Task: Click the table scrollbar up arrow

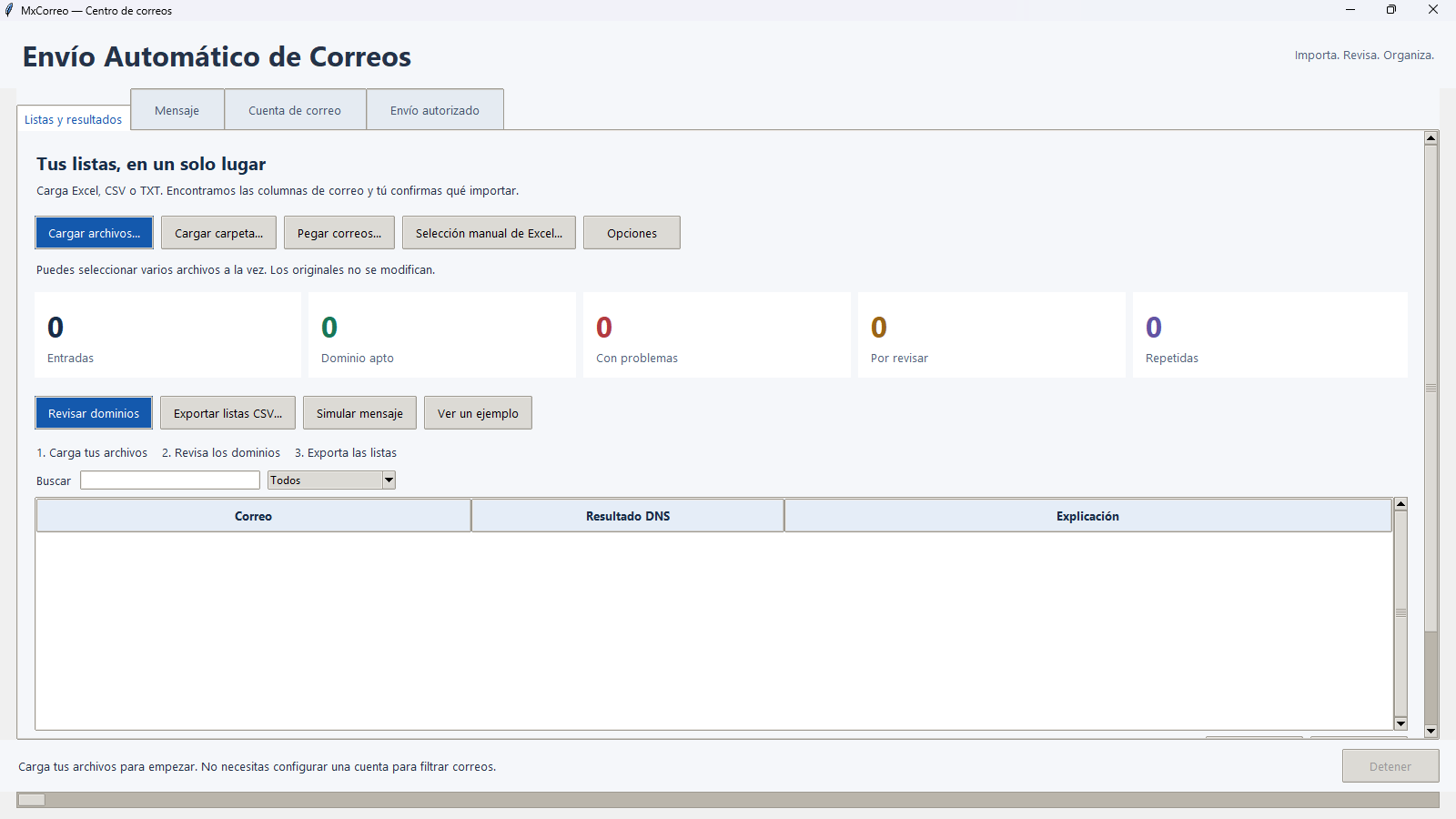Action: pos(1400,504)
